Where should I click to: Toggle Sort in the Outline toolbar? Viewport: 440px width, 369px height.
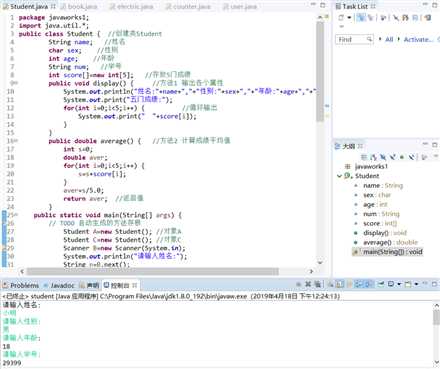click(x=374, y=156)
